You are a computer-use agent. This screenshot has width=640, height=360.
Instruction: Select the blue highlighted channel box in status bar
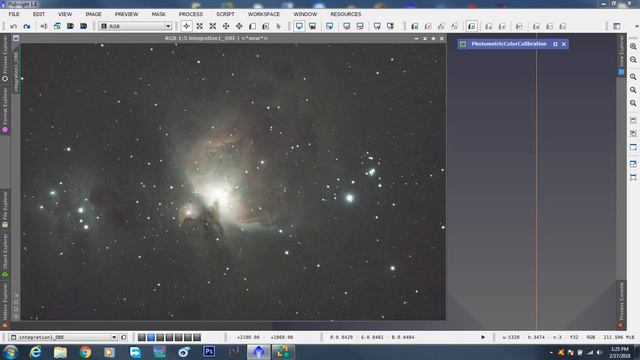151,337
